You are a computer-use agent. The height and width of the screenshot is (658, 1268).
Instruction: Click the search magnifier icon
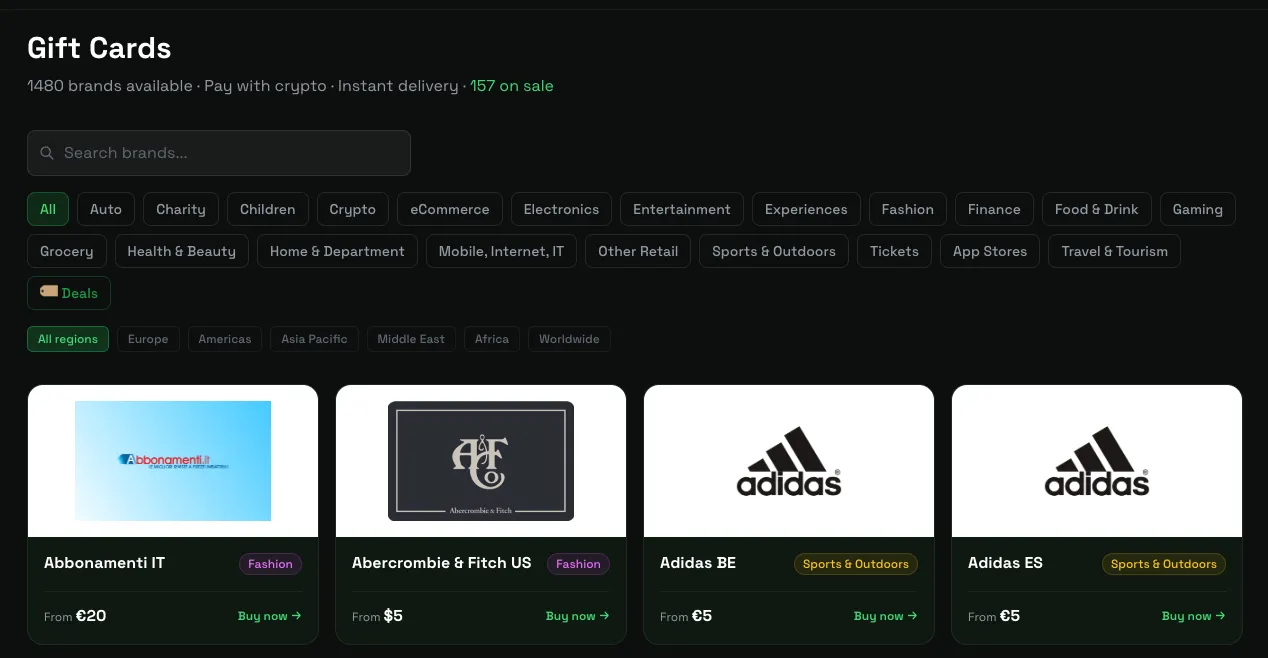coord(47,153)
